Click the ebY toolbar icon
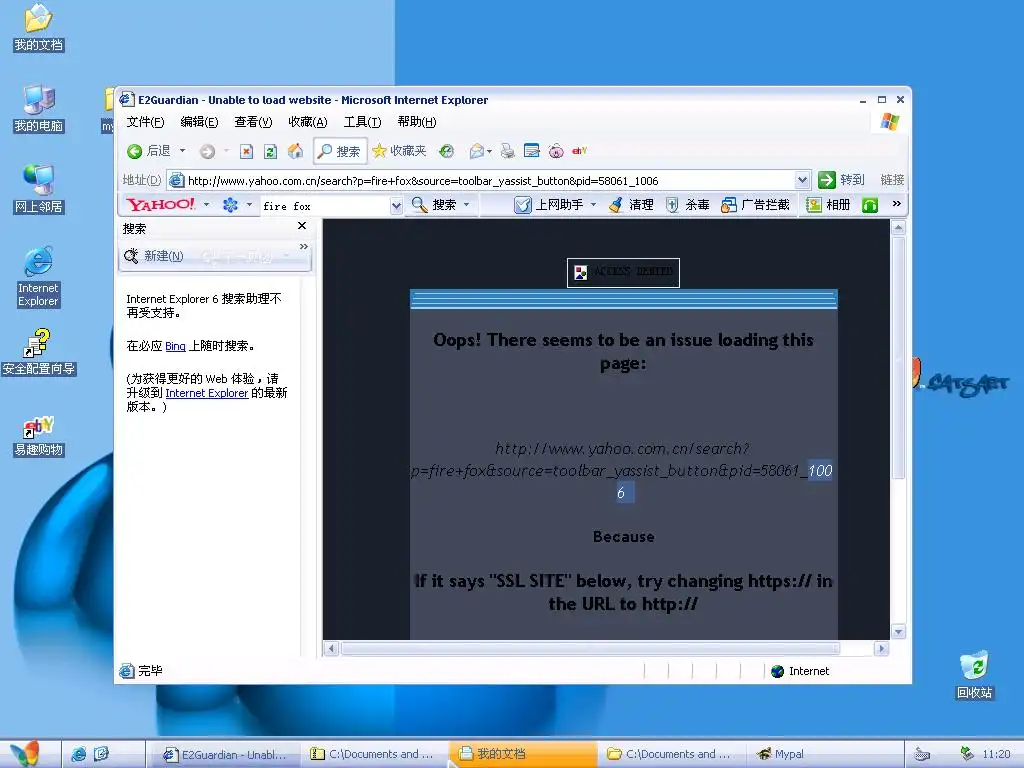 click(579, 151)
